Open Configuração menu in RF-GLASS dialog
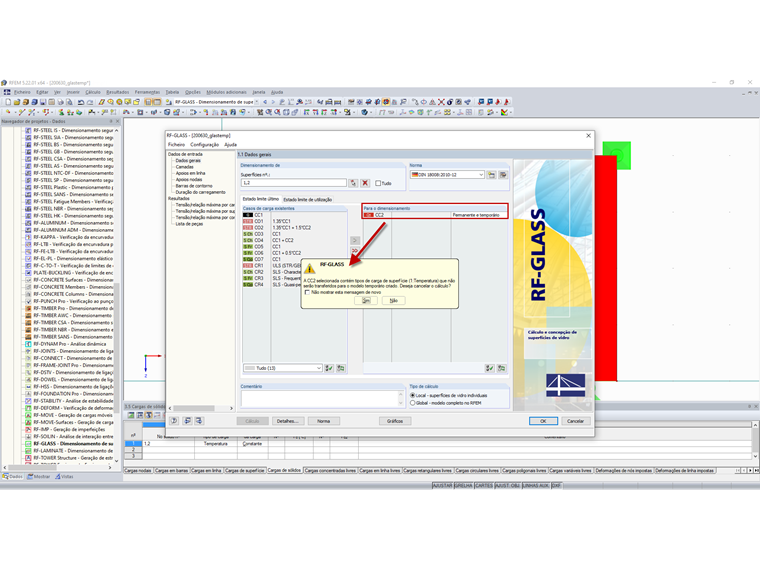This screenshot has height=570, width=760. 205,144
